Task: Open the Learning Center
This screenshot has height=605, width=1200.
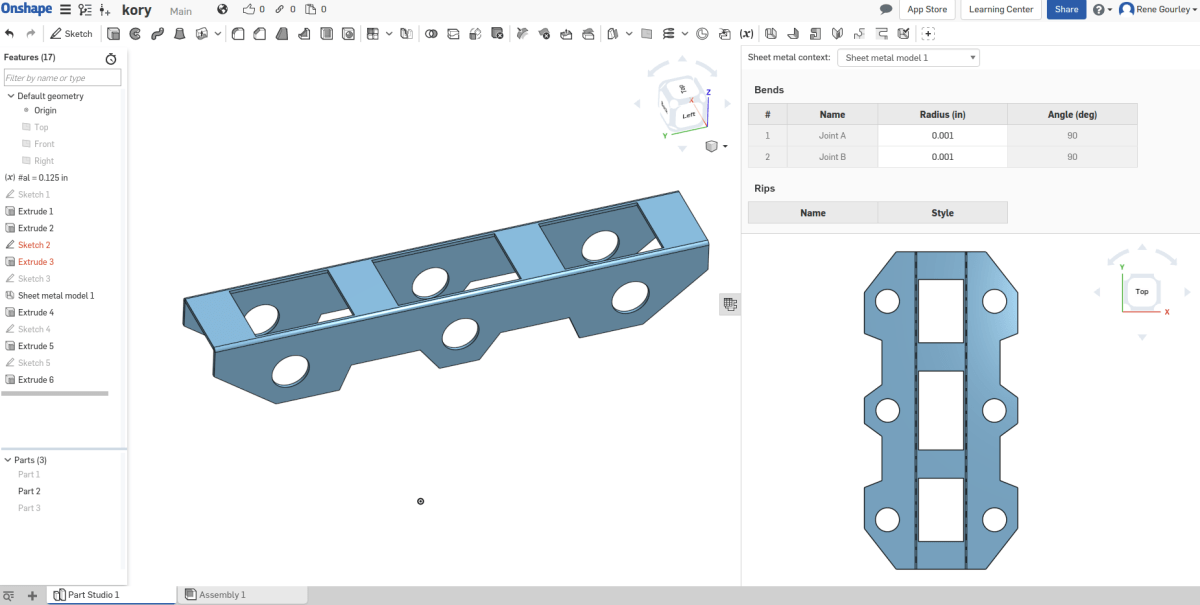Action: pos(1000,9)
